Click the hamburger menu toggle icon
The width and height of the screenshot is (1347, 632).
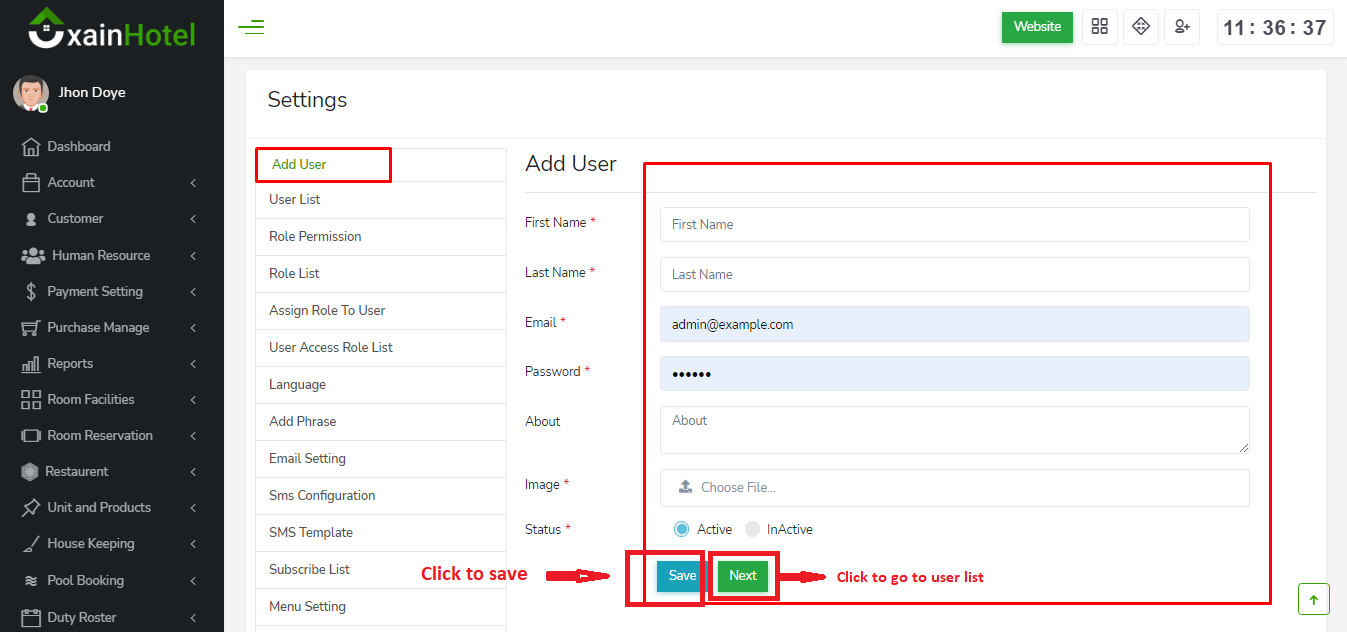tap(251, 27)
